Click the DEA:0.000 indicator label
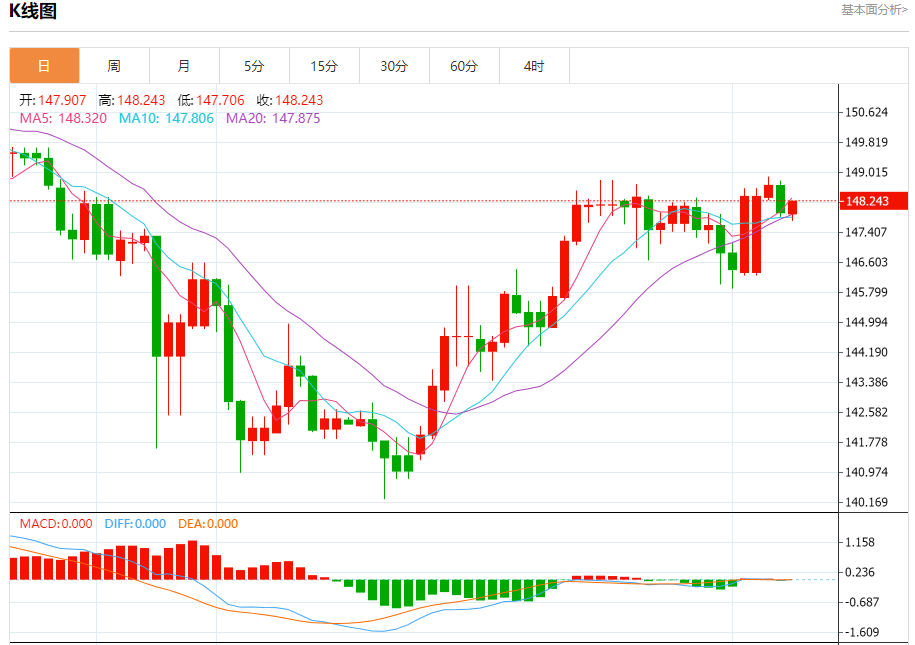 (208, 524)
